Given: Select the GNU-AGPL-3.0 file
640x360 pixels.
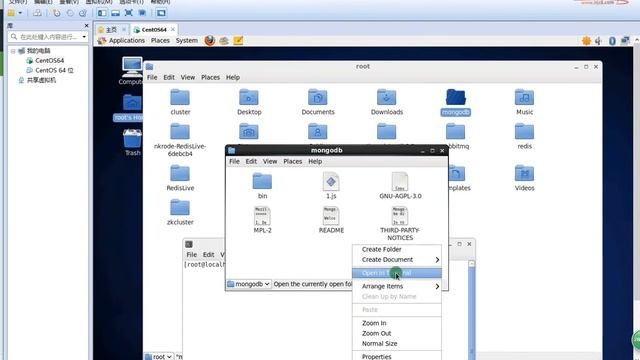Looking at the screenshot, I should click(400, 186).
